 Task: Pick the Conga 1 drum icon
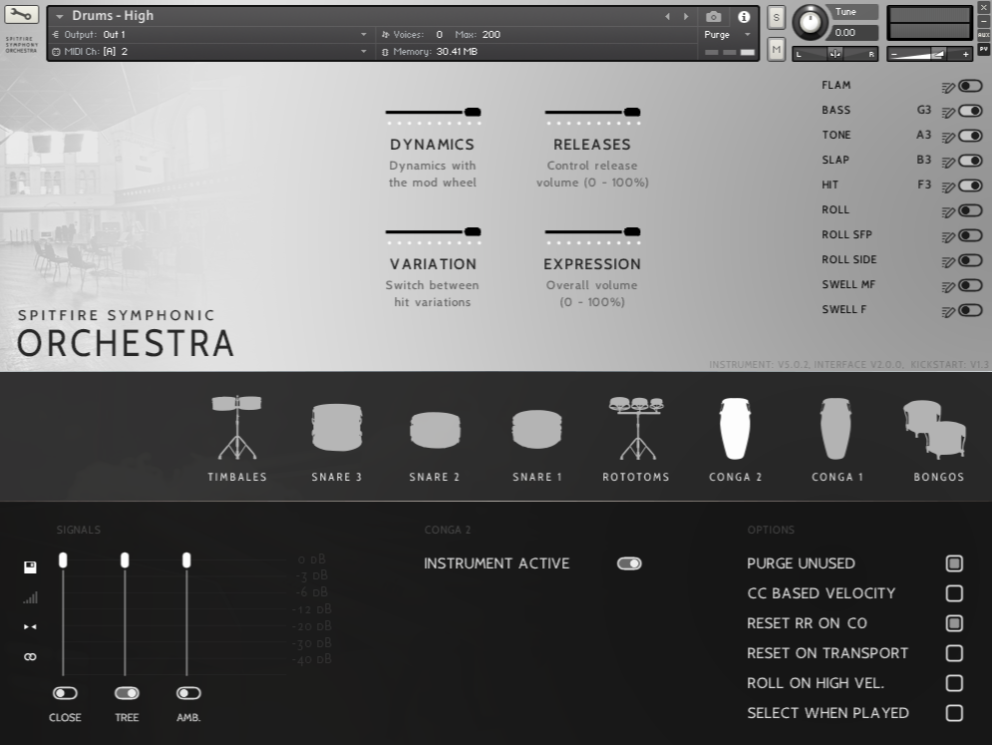coord(836,429)
